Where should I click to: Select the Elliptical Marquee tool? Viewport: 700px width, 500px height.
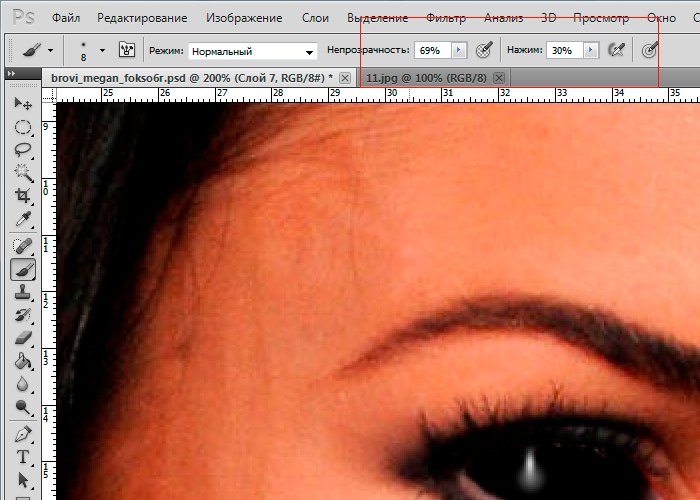[22, 127]
